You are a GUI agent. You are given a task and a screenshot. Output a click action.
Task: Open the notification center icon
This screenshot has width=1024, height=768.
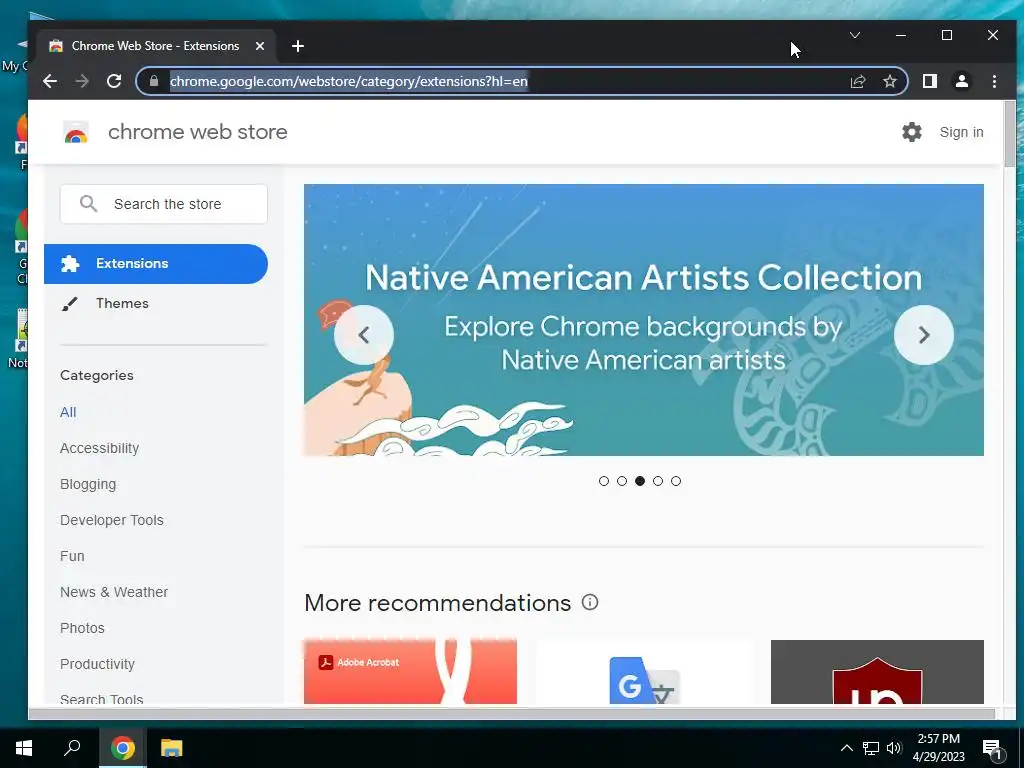point(992,748)
